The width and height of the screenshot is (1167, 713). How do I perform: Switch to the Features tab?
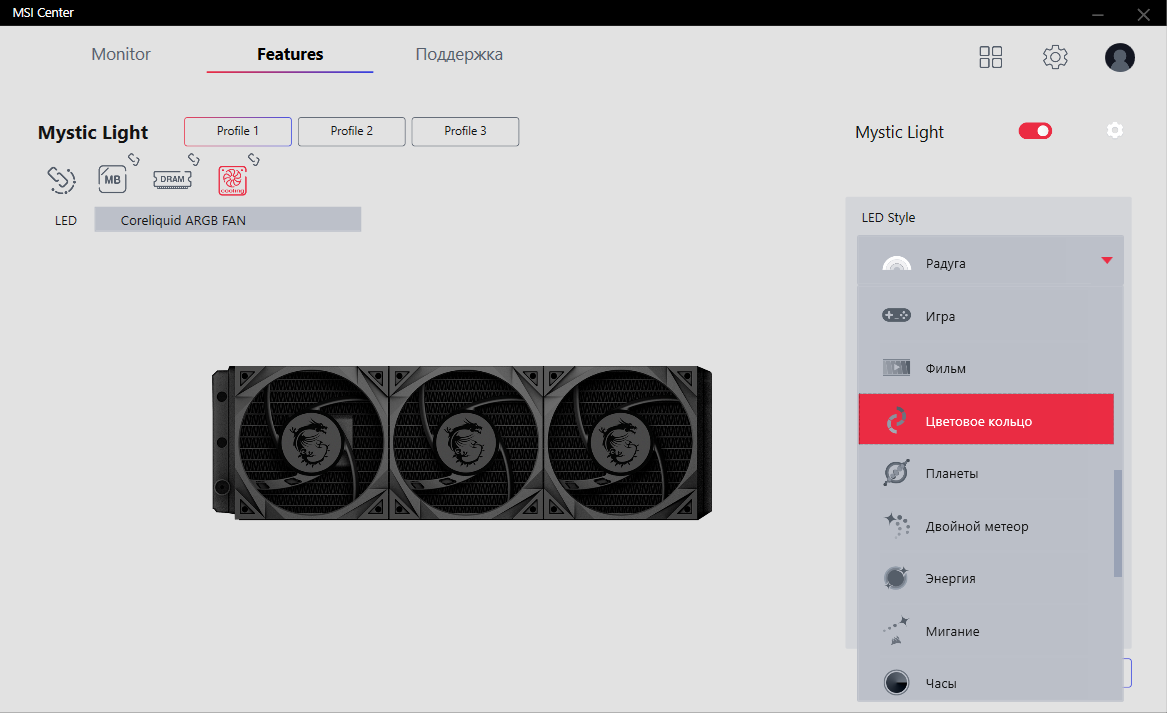290,54
